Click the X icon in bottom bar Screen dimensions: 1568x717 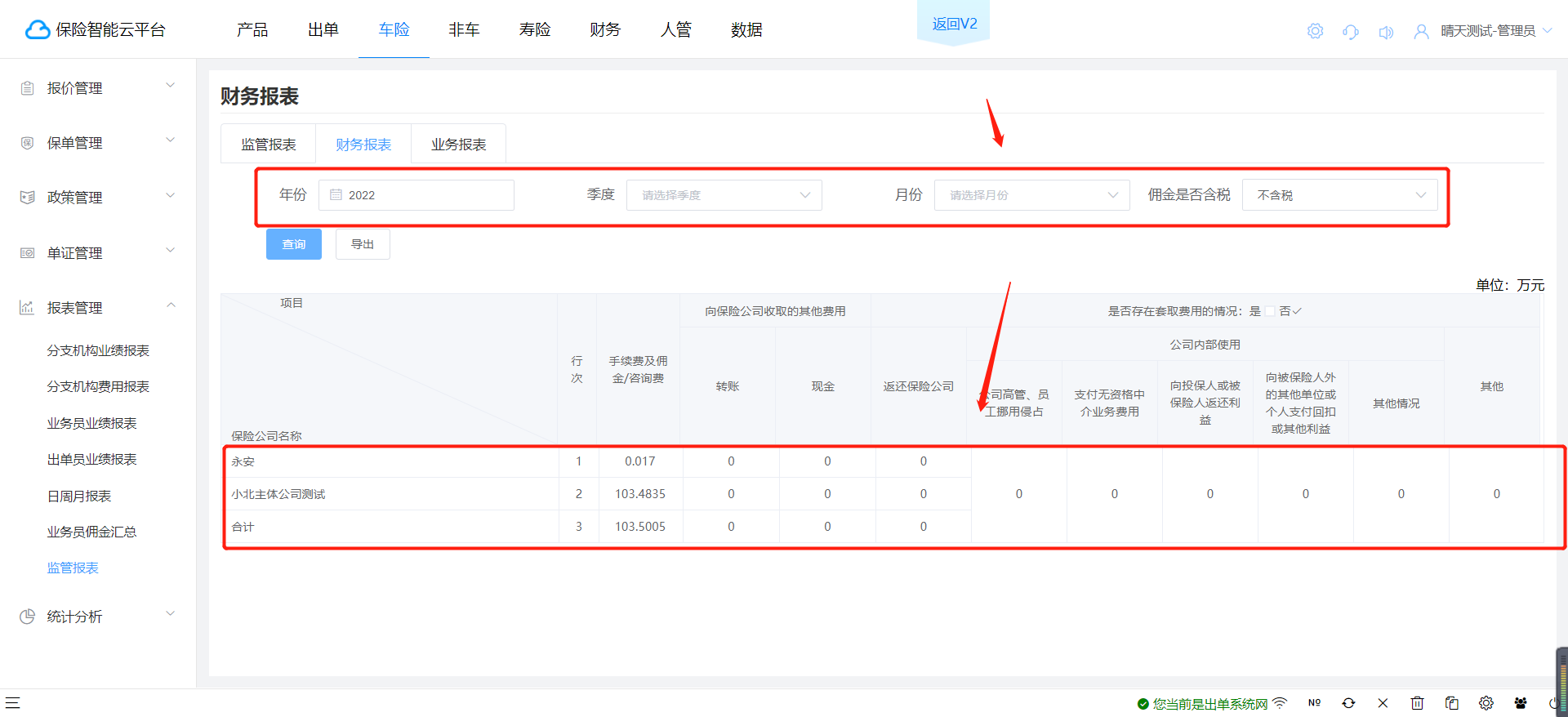click(x=1383, y=703)
